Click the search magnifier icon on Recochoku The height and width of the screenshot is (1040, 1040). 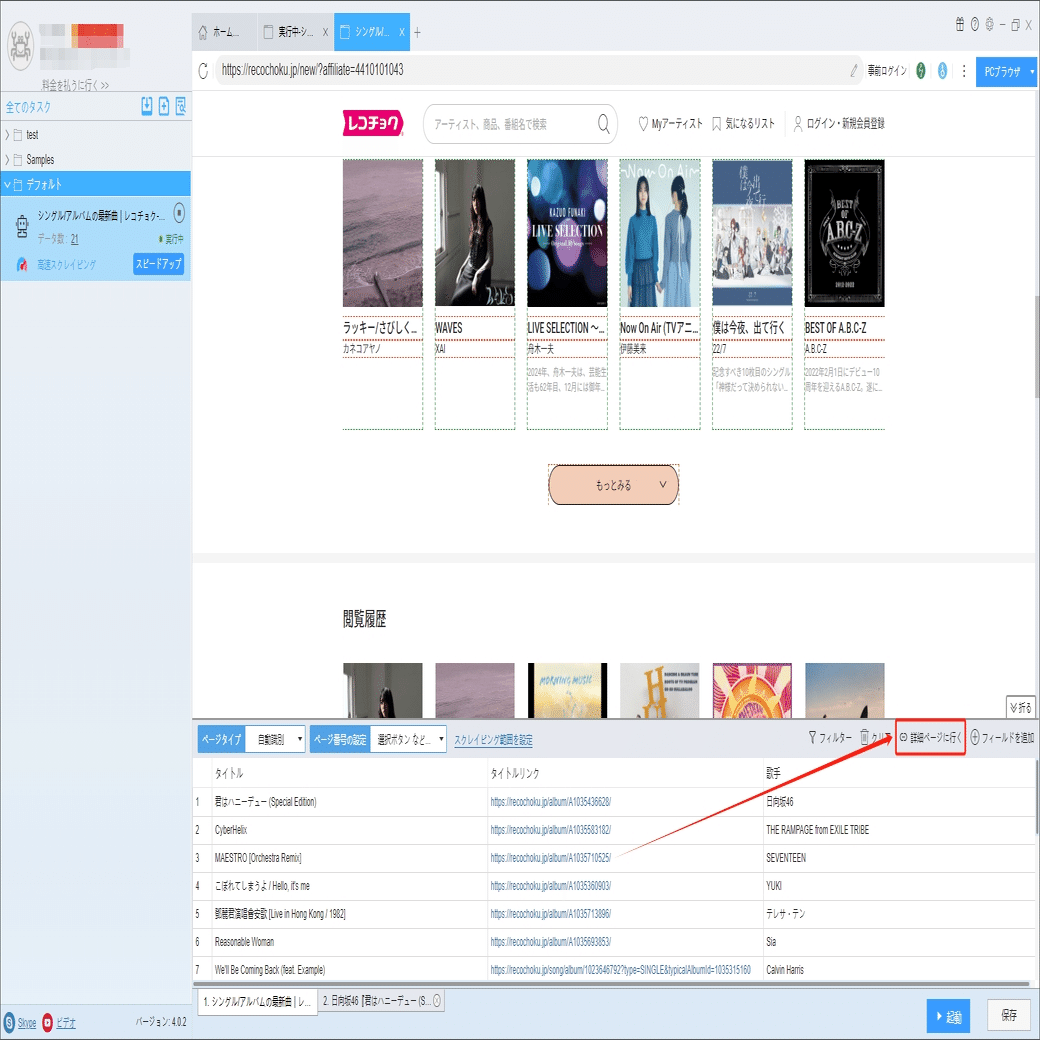point(604,123)
